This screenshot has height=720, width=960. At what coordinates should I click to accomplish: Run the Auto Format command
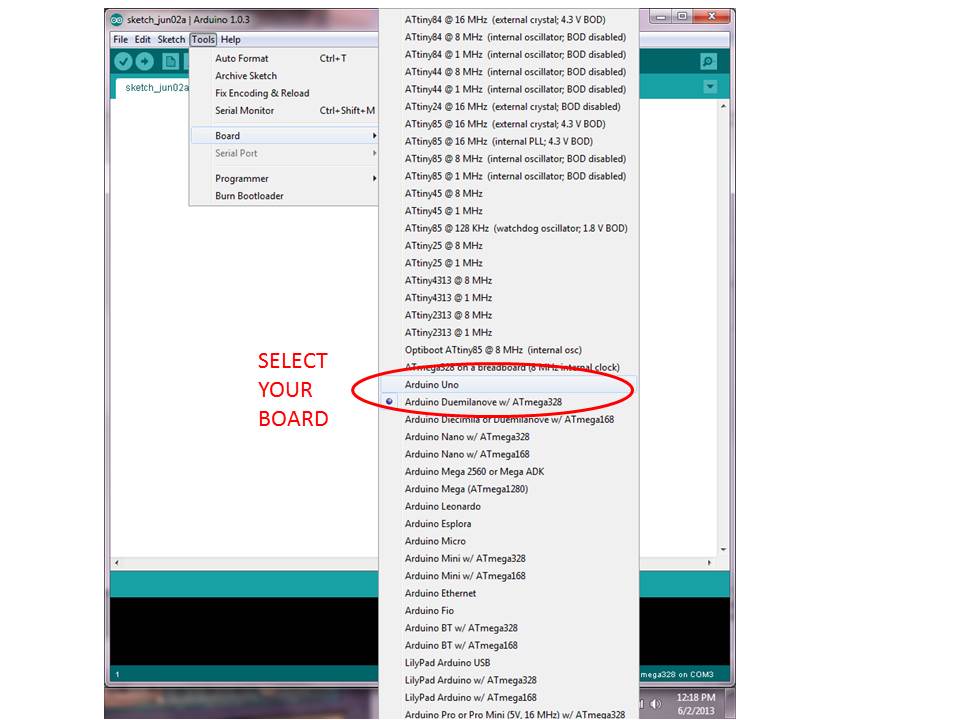240,58
